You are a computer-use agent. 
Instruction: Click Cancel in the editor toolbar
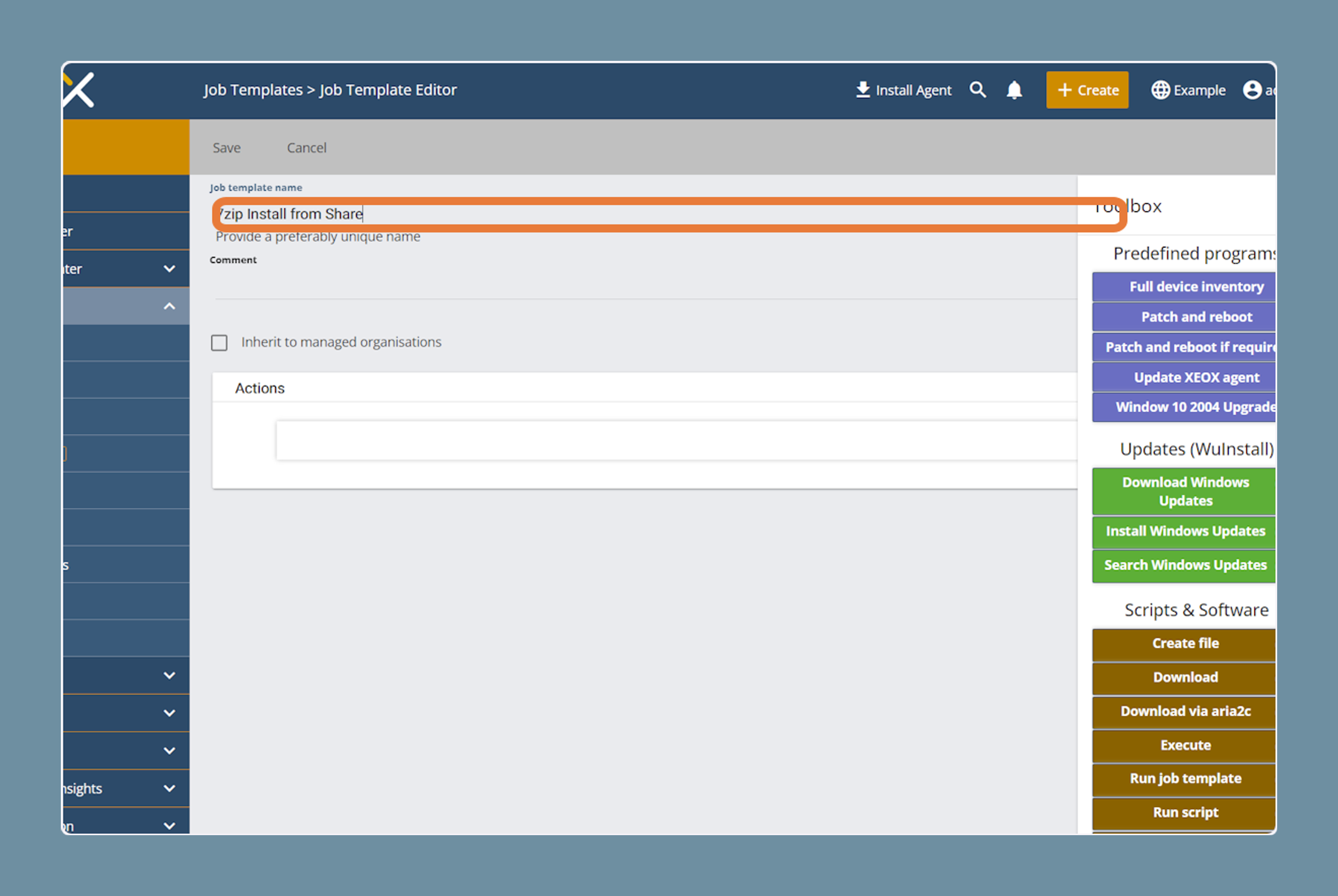[x=307, y=148]
